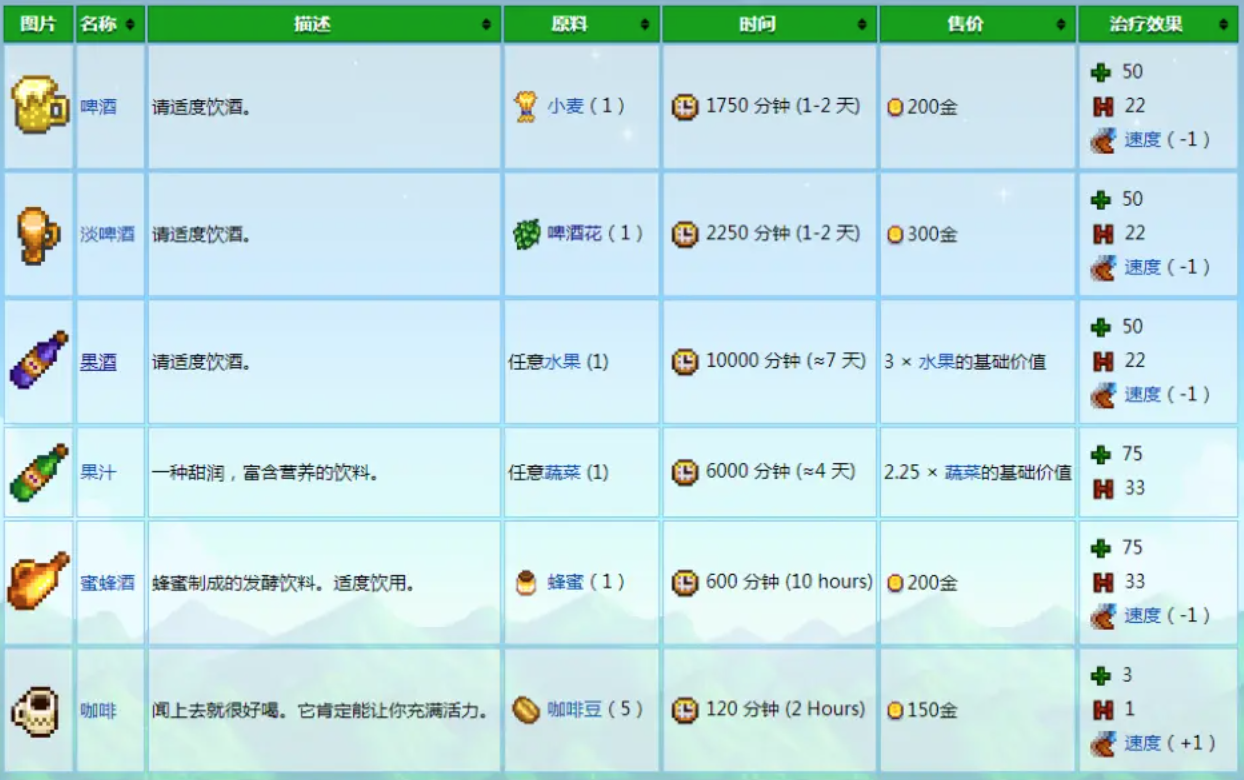Image resolution: width=1244 pixels, height=780 pixels.
Task: Sort table by 原料 column
Action: pyautogui.click(x=581, y=24)
